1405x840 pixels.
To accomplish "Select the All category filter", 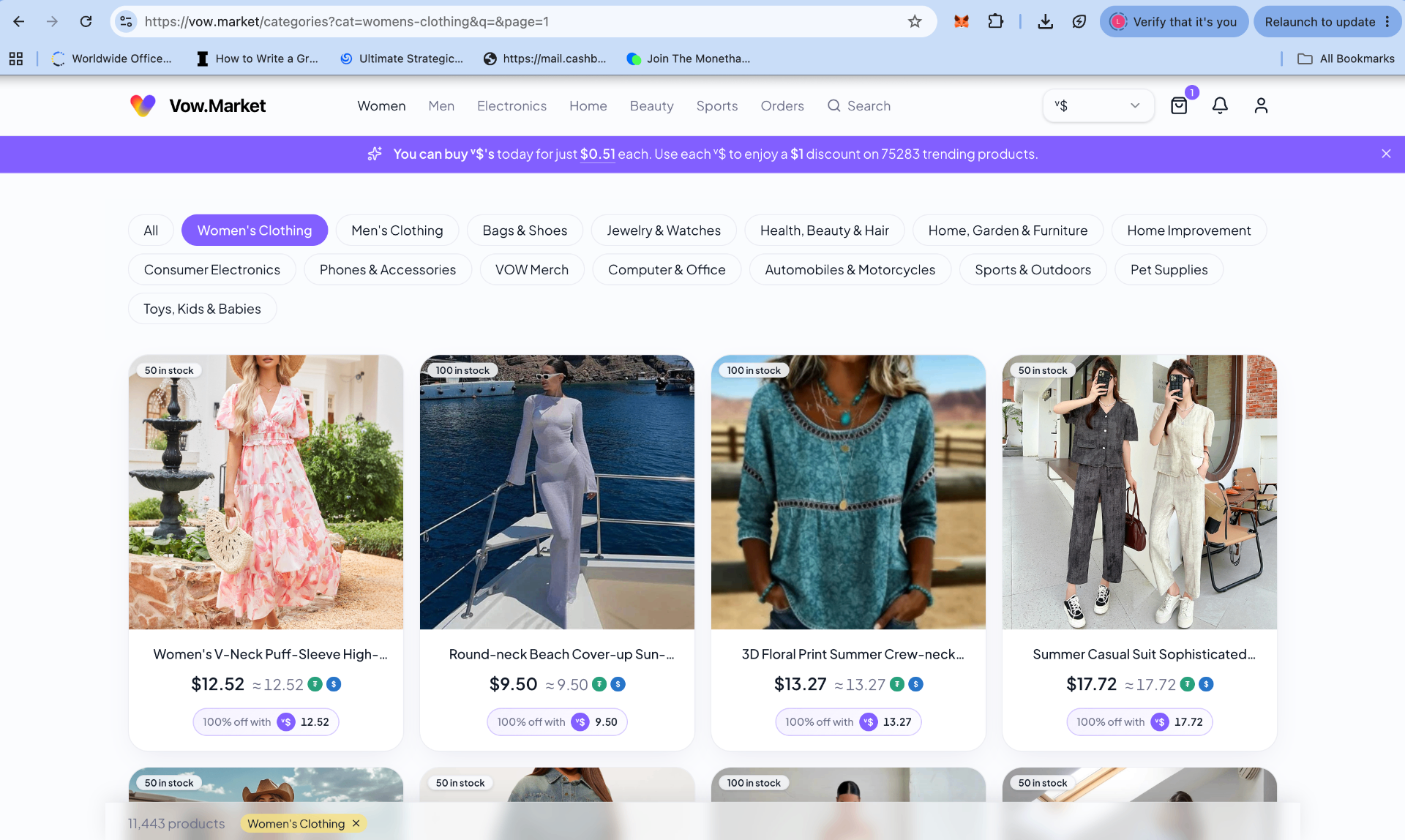I will pyautogui.click(x=151, y=230).
